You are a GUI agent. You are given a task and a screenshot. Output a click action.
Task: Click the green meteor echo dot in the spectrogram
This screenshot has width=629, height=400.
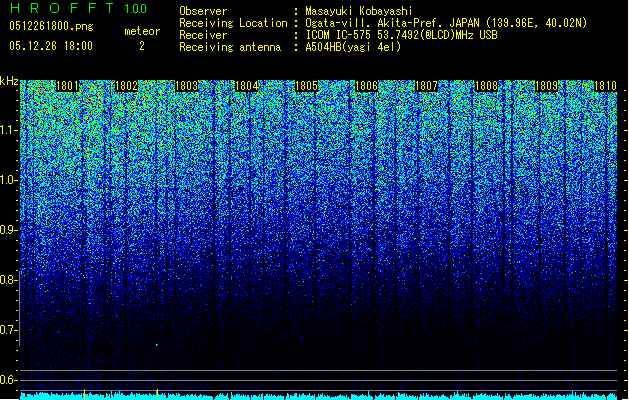(157, 345)
